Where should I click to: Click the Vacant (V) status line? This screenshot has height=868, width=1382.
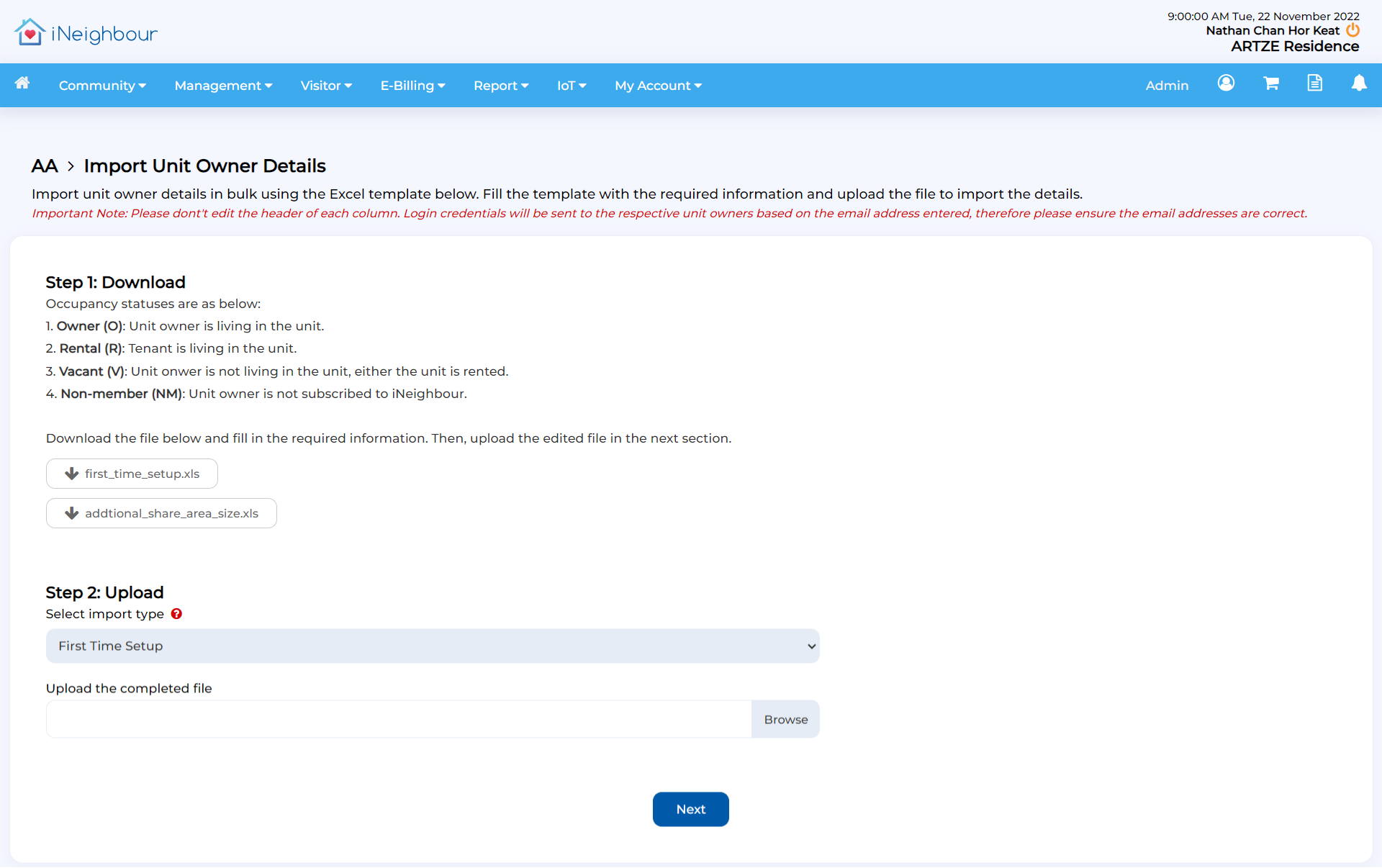(277, 371)
